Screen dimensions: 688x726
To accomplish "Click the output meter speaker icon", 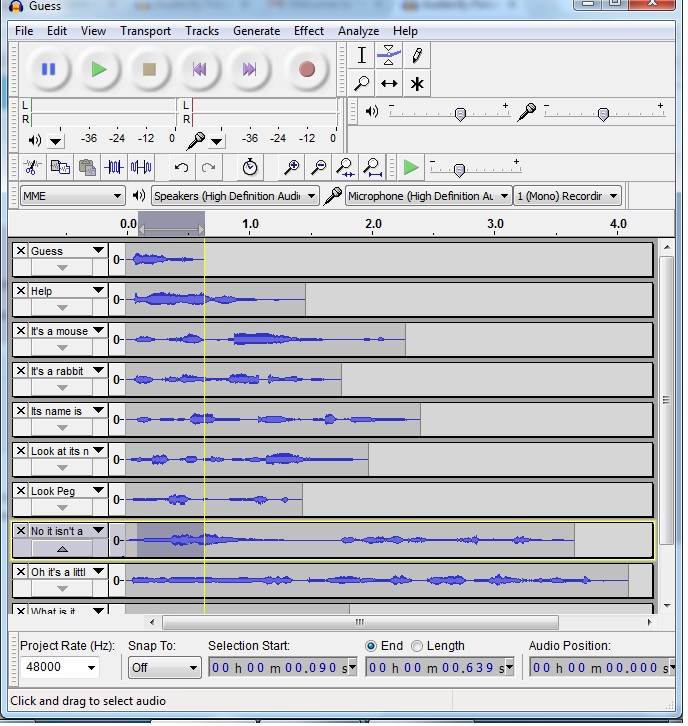I will tap(35, 140).
